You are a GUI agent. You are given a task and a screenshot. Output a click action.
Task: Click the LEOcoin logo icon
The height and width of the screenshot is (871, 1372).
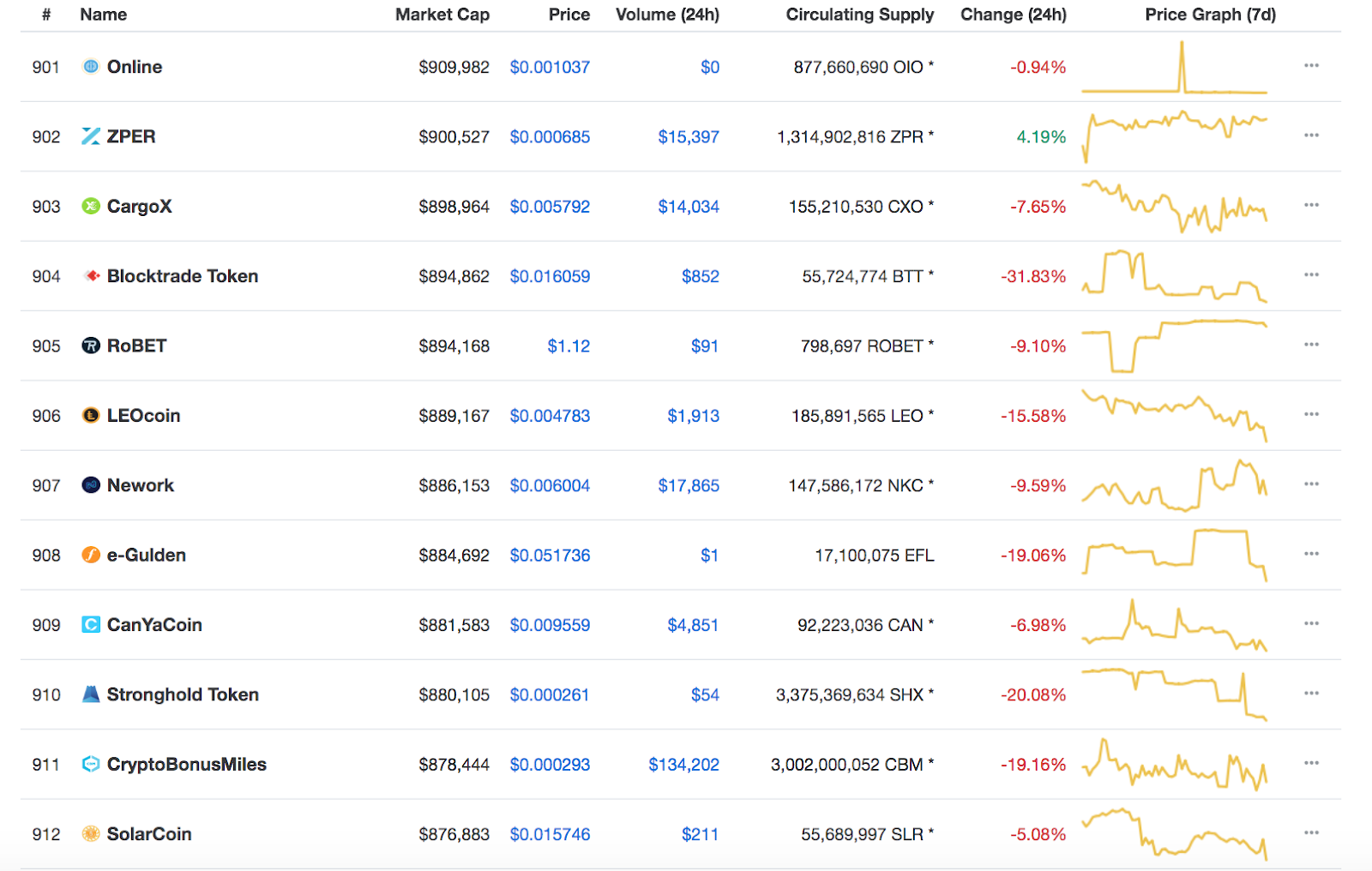[91, 416]
